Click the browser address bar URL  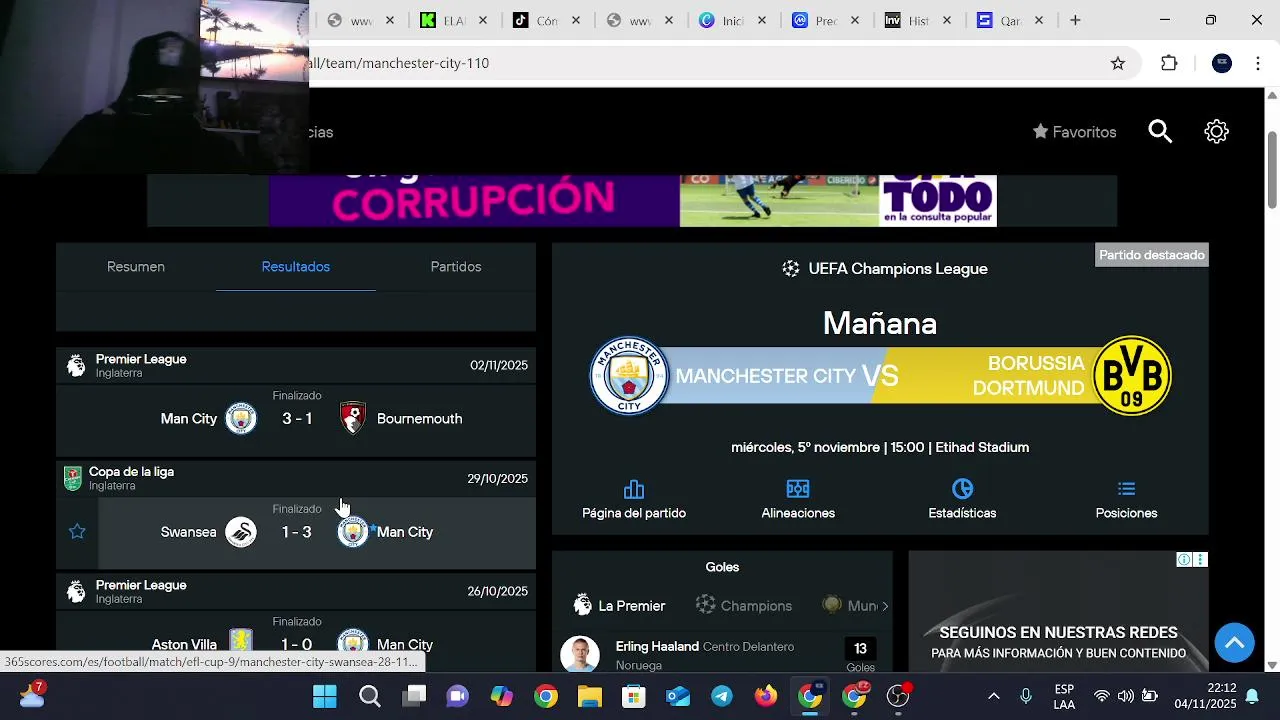400,63
